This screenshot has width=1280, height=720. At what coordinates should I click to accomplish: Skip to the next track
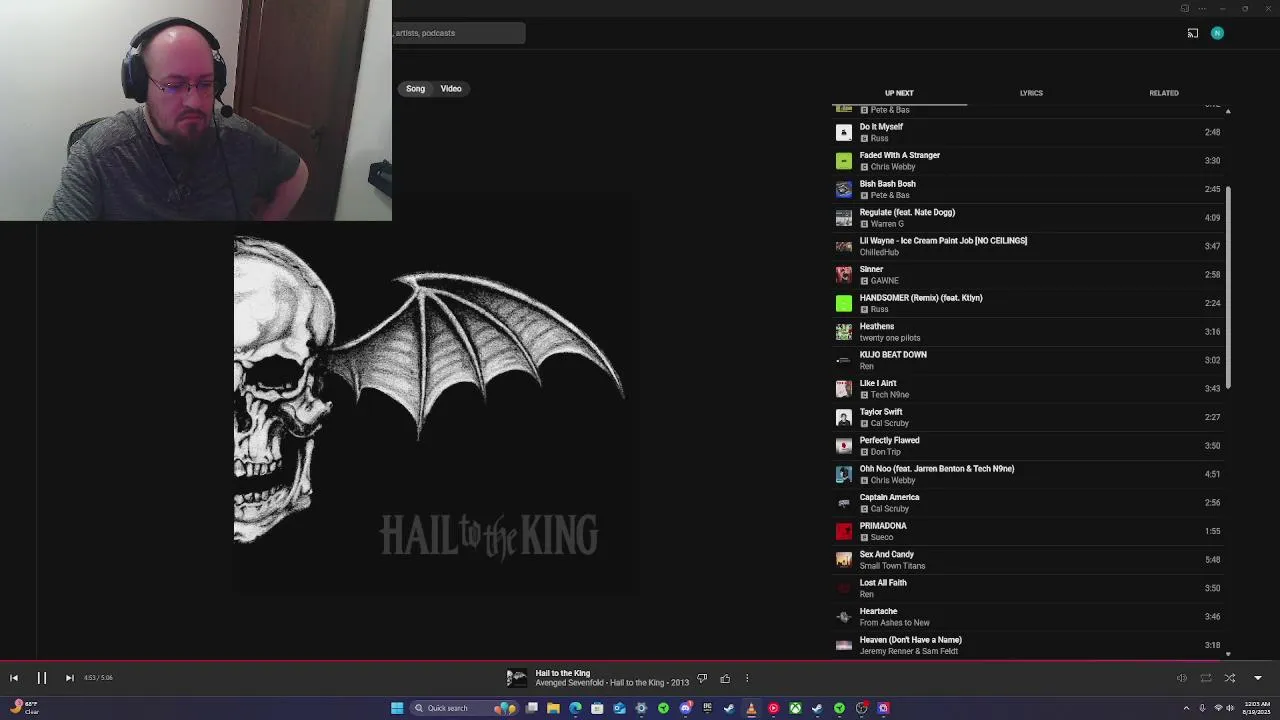click(69, 678)
